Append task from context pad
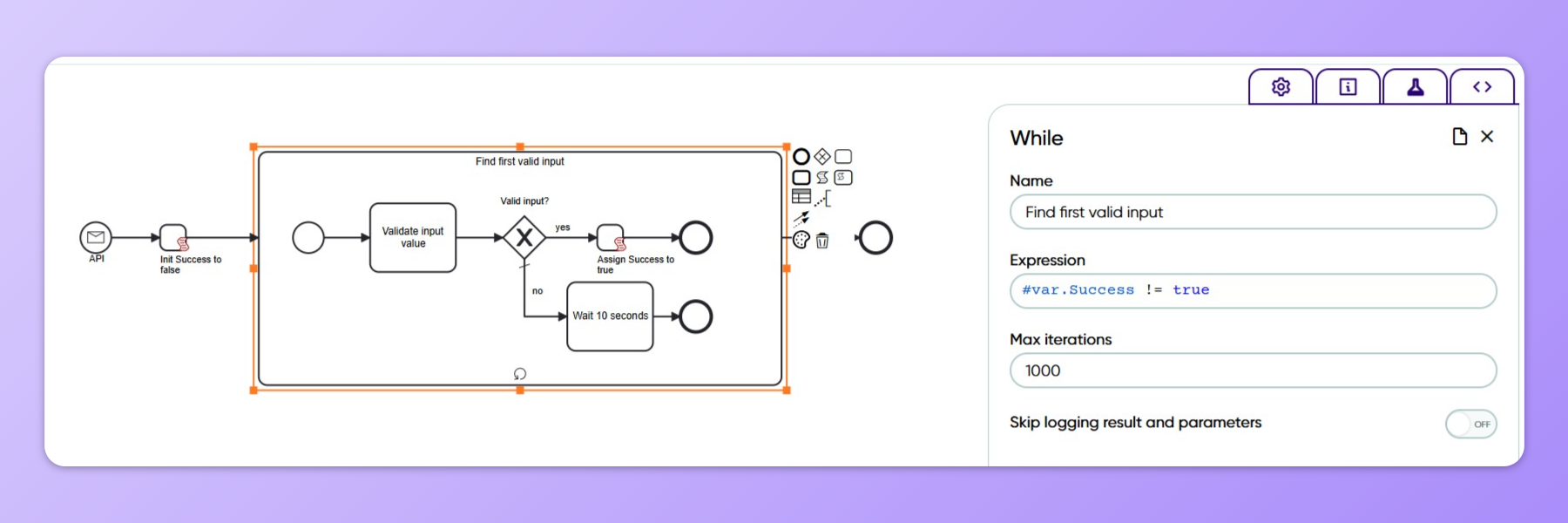Viewport: 1568px width, 523px height. point(843,157)
